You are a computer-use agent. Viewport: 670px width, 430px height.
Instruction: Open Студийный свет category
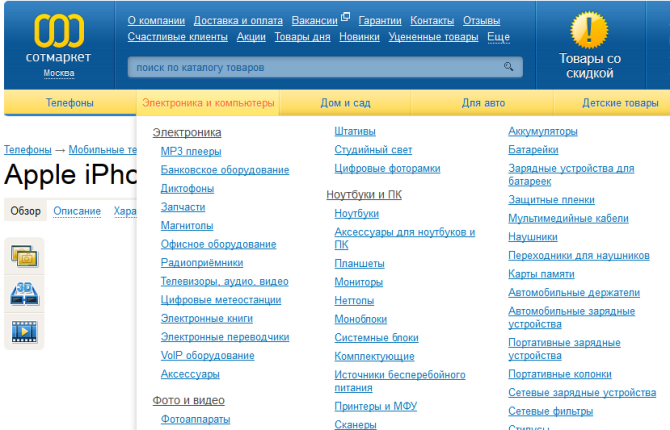[x=373, y=150]
